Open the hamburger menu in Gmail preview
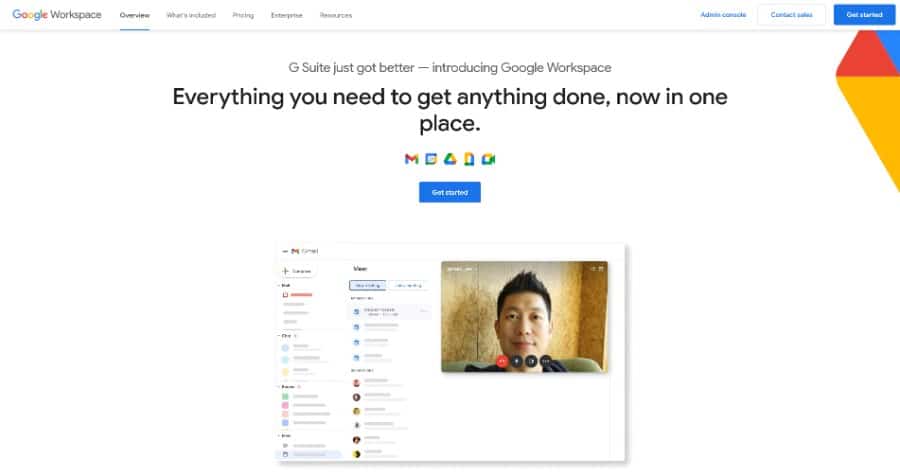Screen dimensions: 900x476 tap(285, 251)
